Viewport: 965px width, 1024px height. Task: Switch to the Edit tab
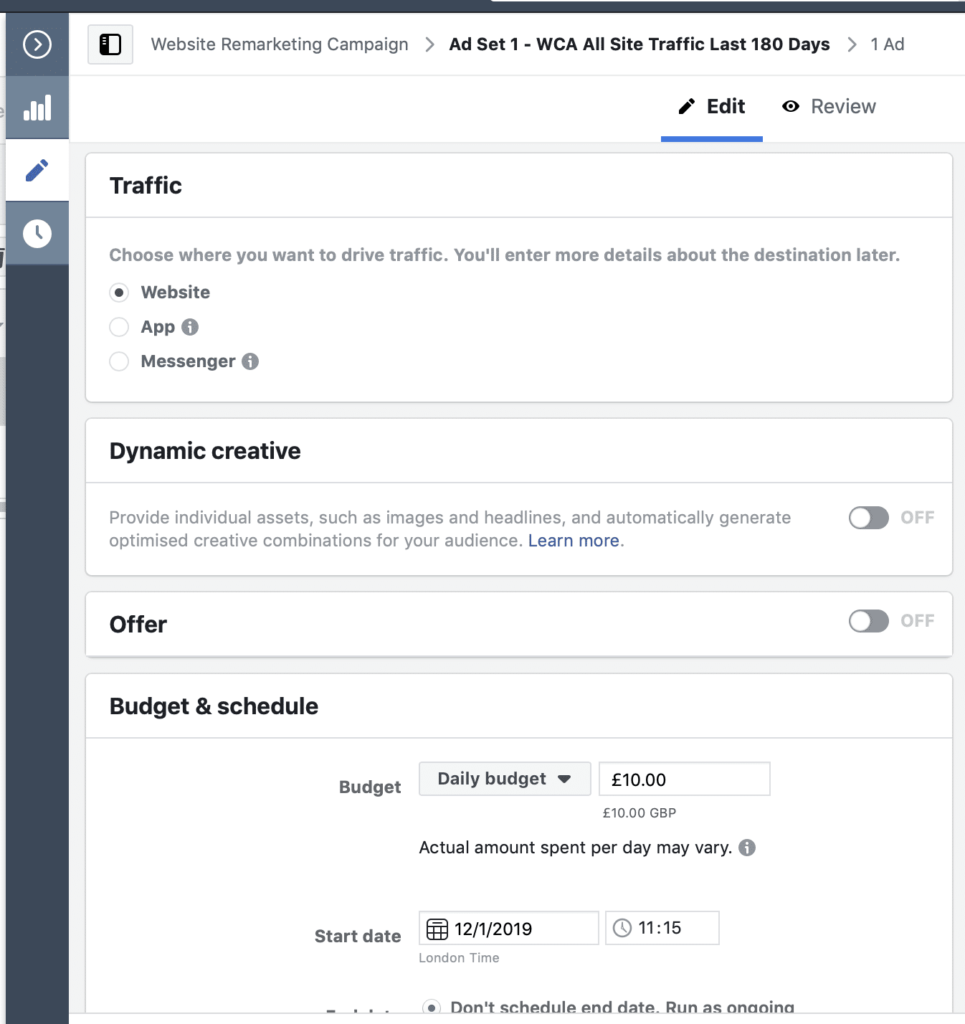click(712, 106)
